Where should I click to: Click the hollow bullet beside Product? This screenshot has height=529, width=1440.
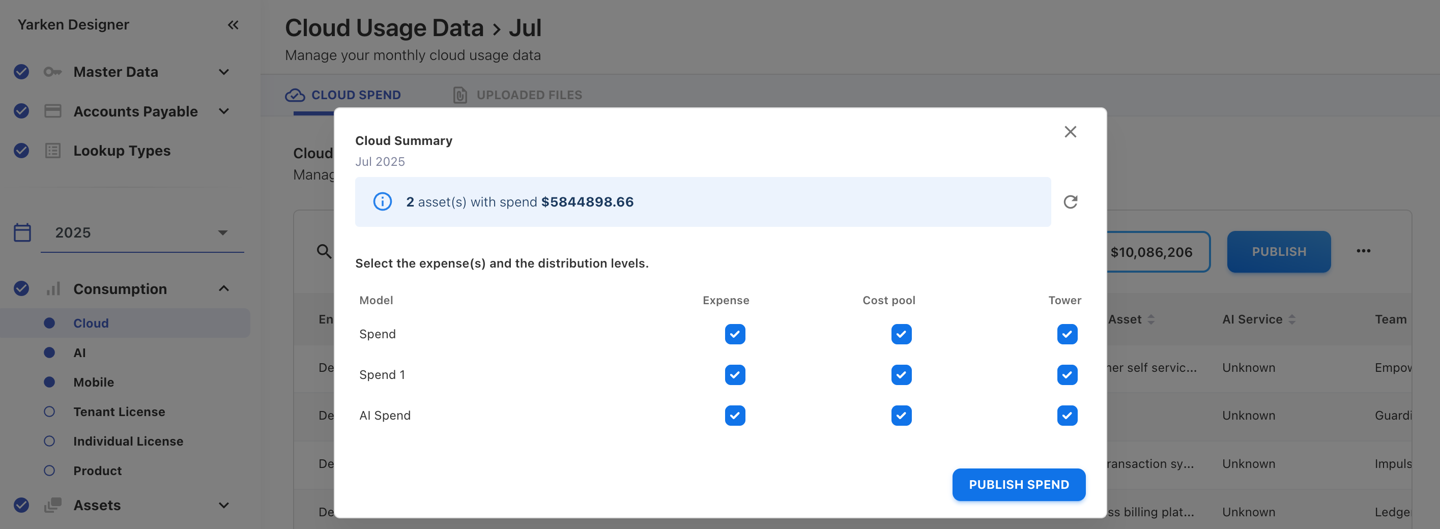[x=49, y=471]
